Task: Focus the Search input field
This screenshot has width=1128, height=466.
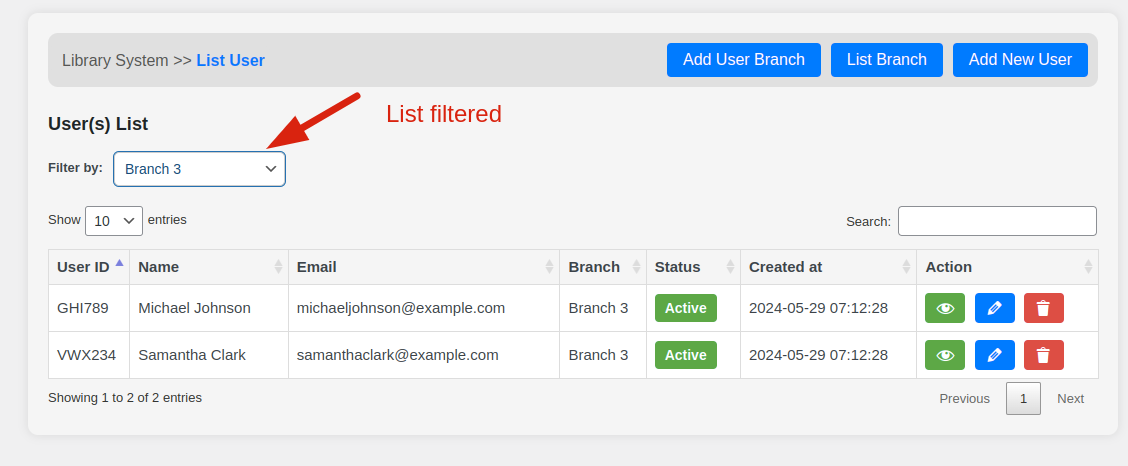Action: (996, 221)
